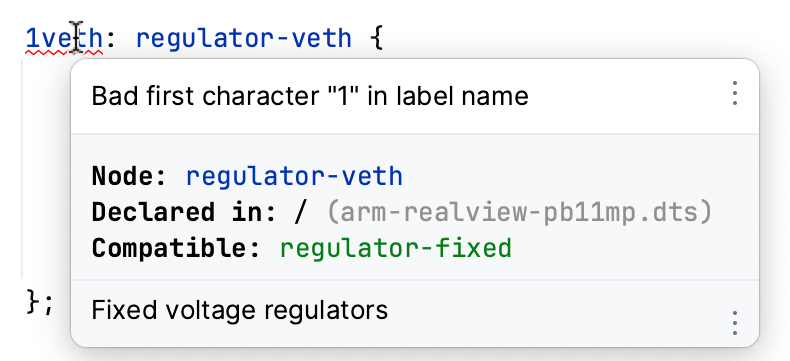Click the blank popup area beside regulator-fixed
790x361 pixels.
pyautogui.click(x=630, y=248)
